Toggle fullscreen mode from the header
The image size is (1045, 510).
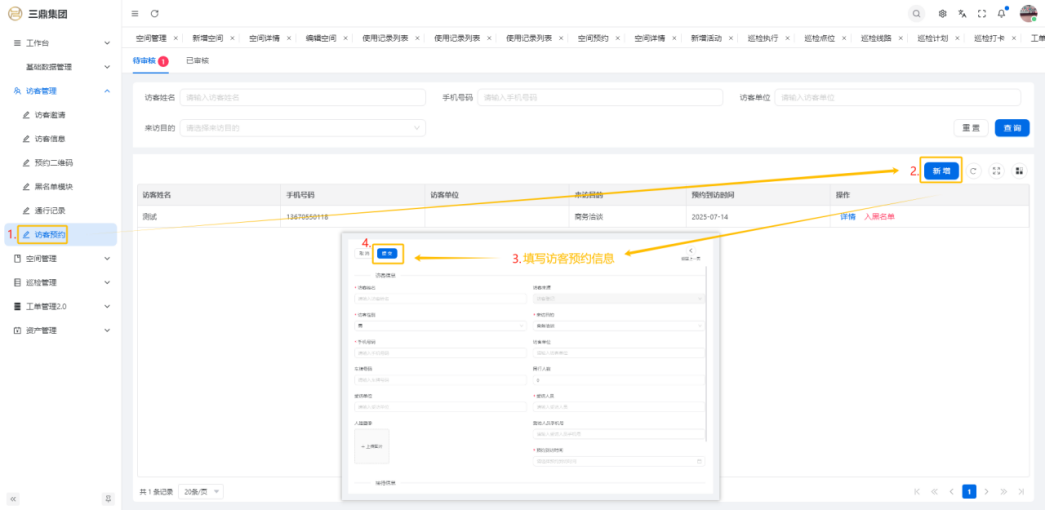981,13
